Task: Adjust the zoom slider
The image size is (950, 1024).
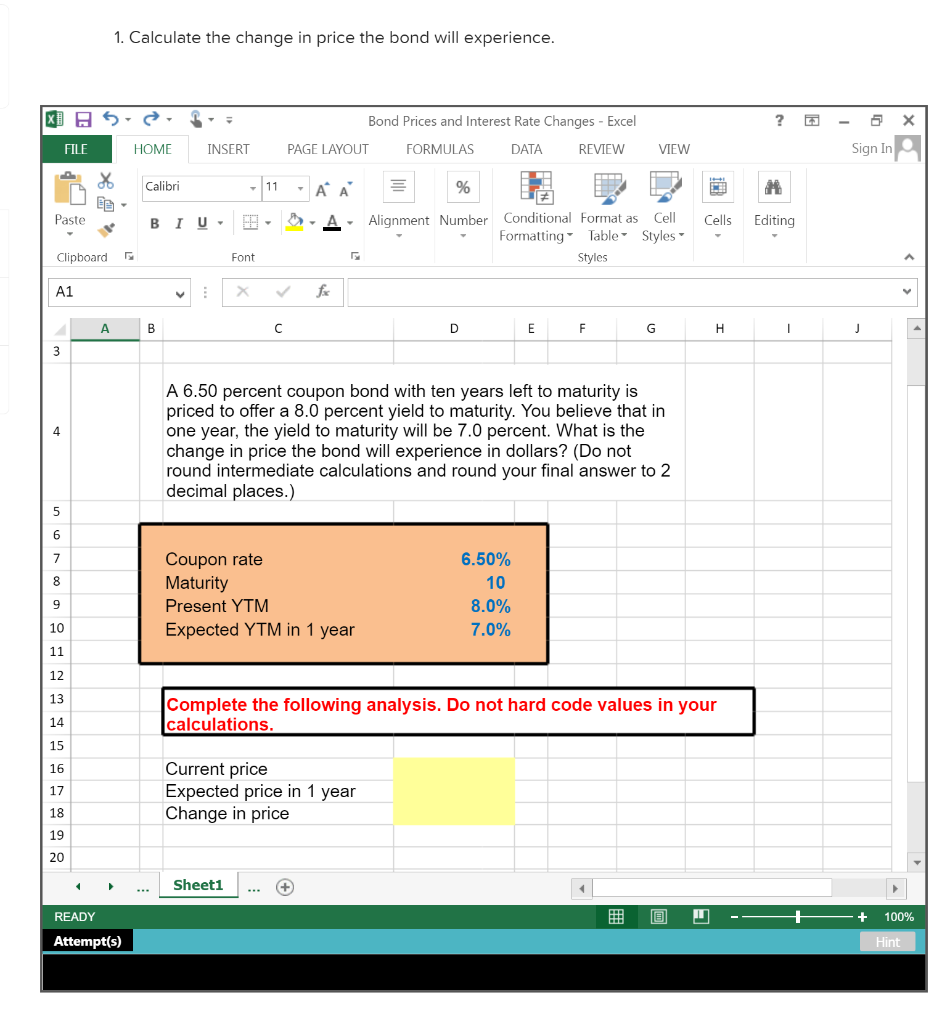Action: [x=798, y=916]
